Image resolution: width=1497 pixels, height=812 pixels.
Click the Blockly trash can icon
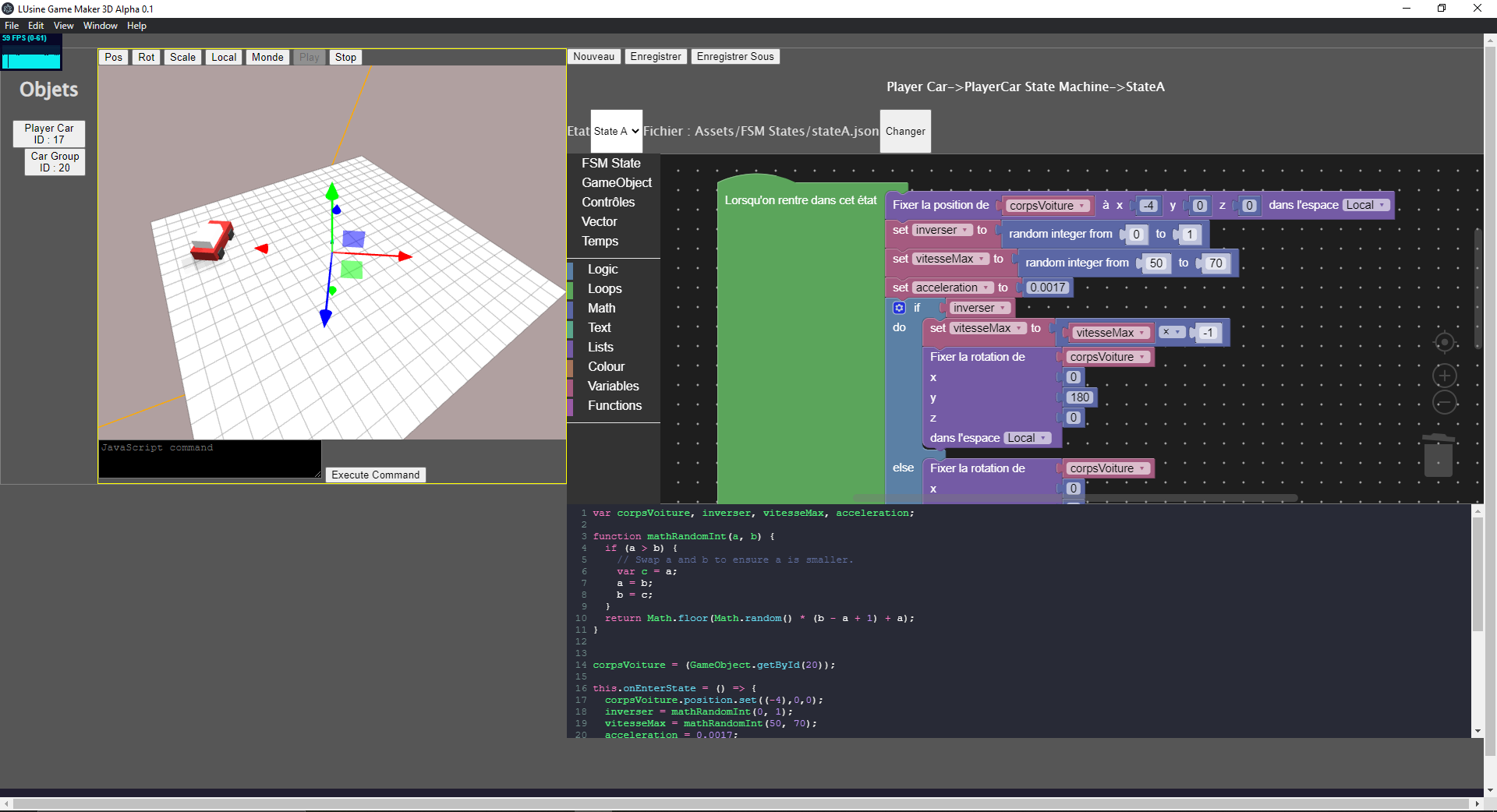(x=1439, y=454)
